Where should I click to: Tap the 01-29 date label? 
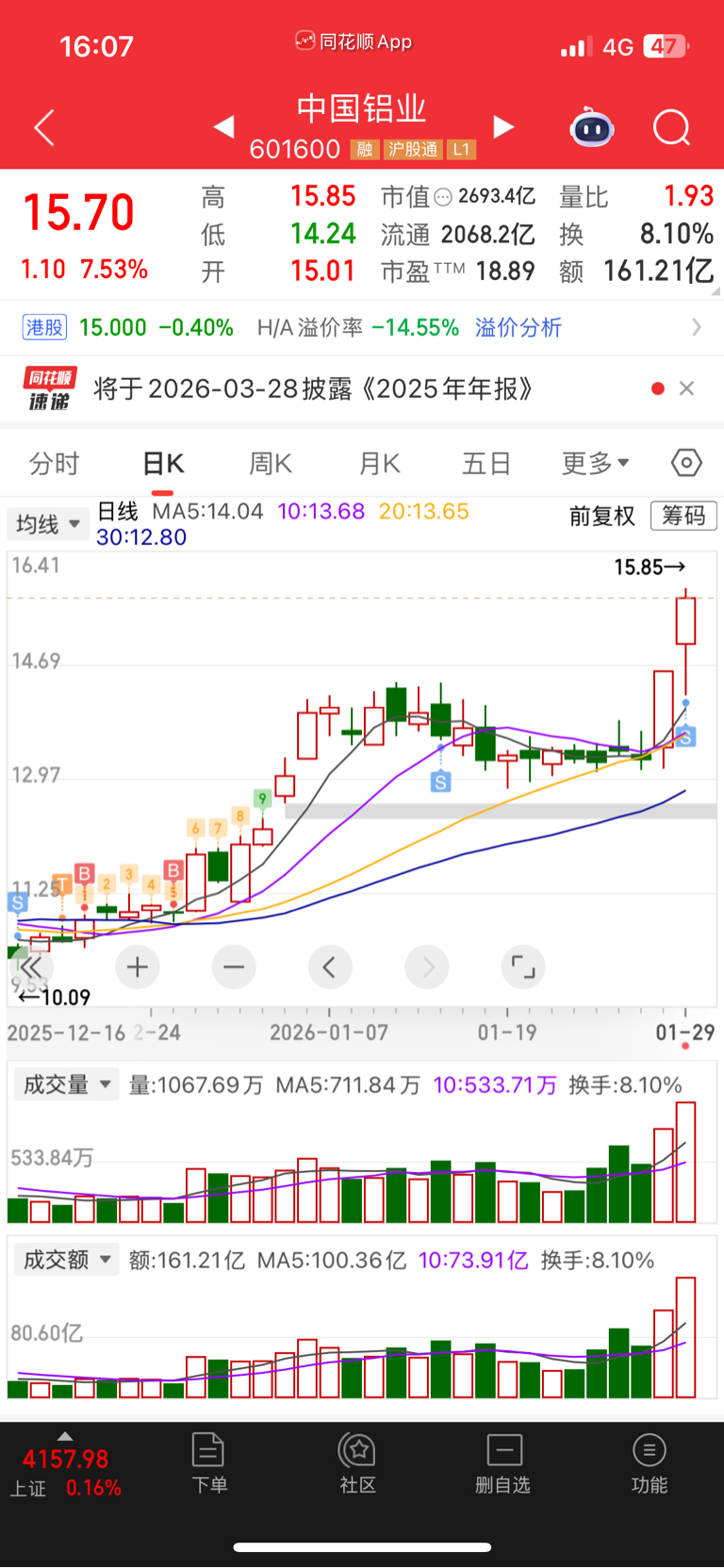(x=685, y=1032)
